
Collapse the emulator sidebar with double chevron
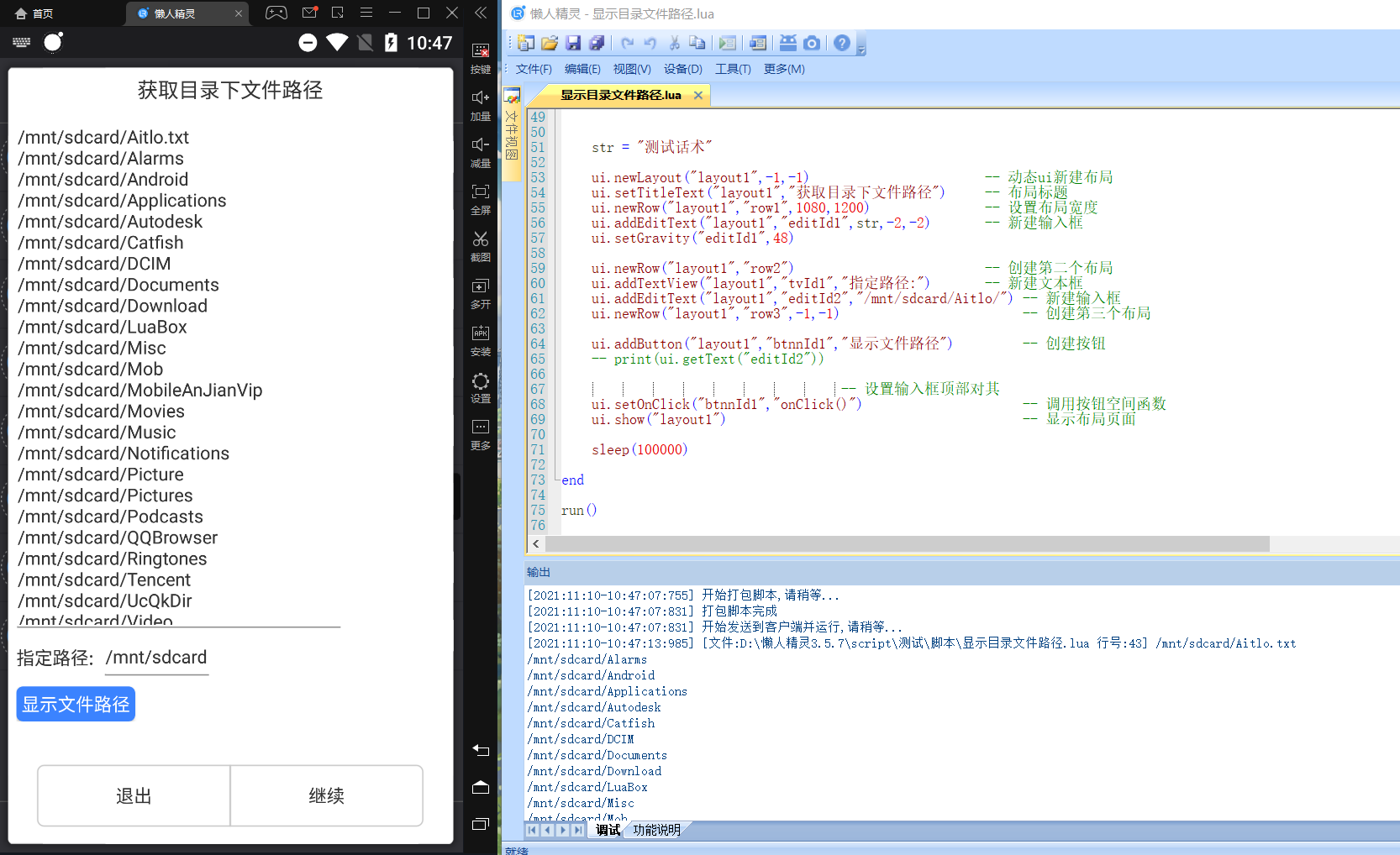click(x=481, y=13)
